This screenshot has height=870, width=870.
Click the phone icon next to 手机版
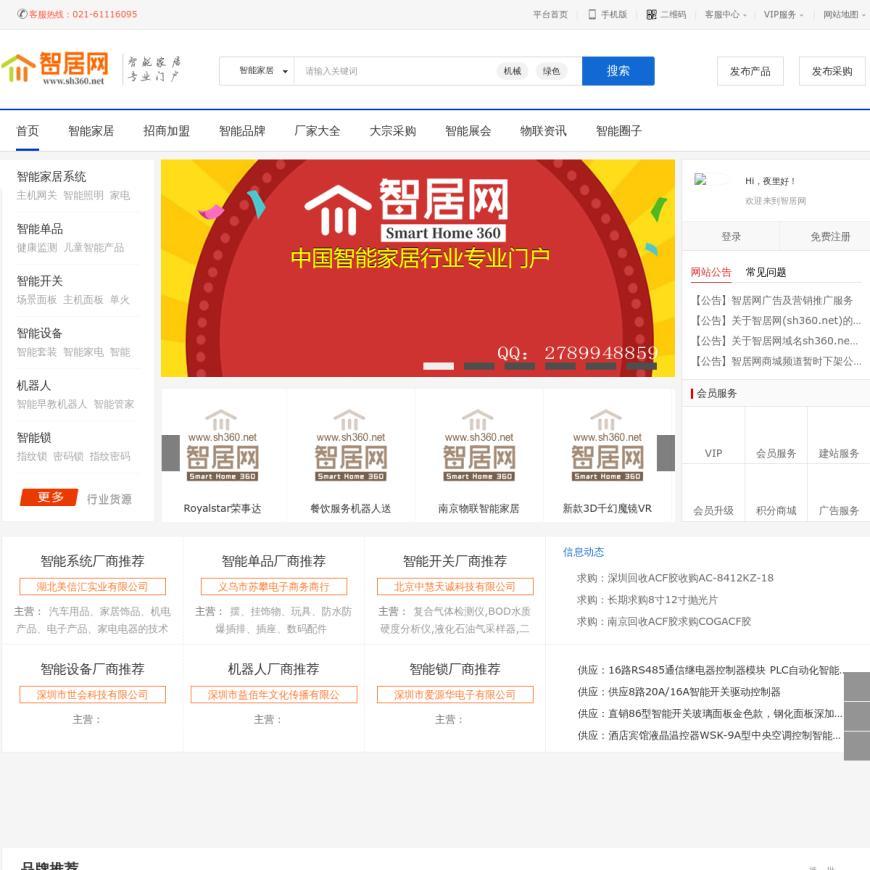coord(592,14)
